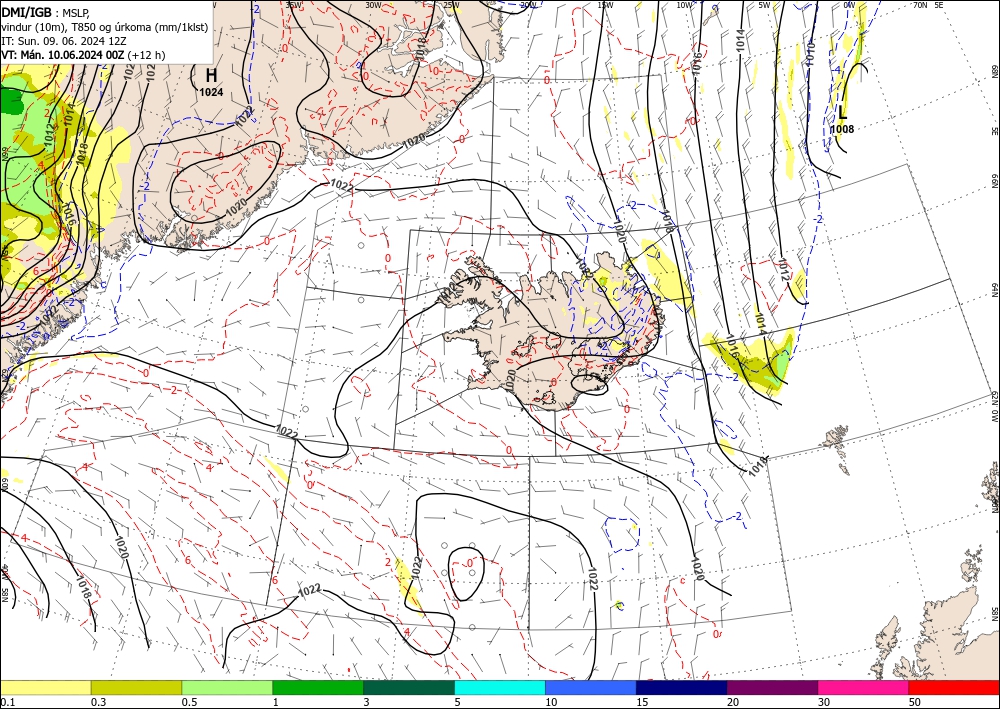Click the 15W longitude label
The width and height of the screenshot is (1000, 709).
(x=605, y=5)
